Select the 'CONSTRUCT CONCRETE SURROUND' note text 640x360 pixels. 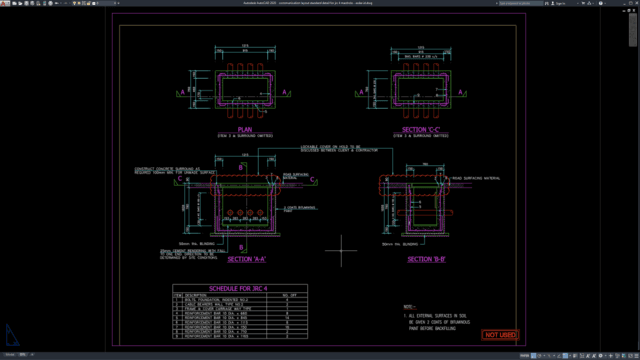175,171
